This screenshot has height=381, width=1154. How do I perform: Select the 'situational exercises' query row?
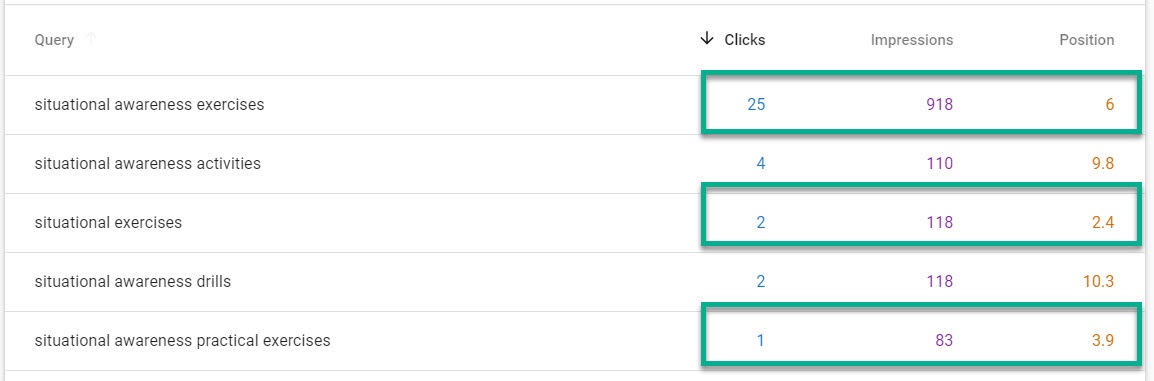pos(577,222)
